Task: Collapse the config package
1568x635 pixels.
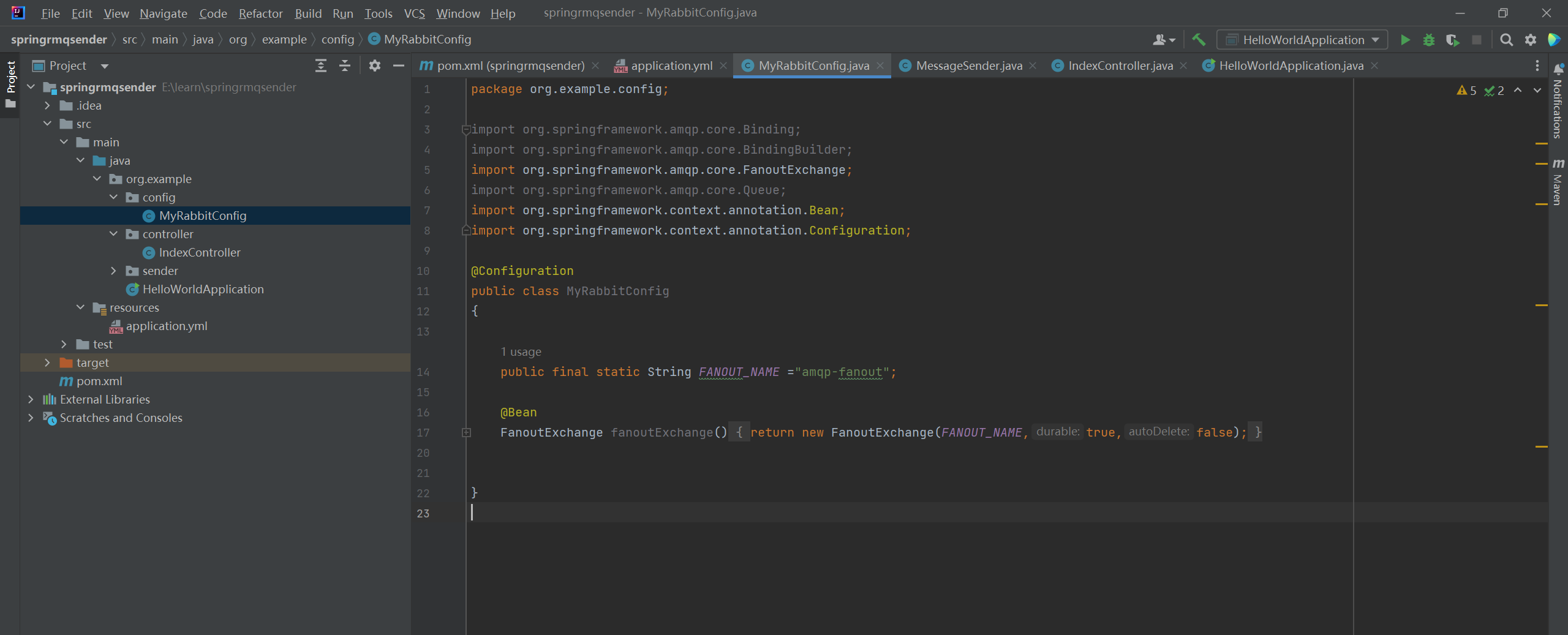Action: 113,197
